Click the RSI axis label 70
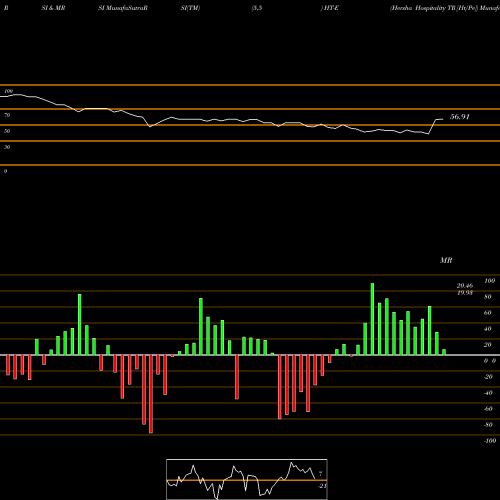The height and width of the screenshot is (500, 500). click(7, 115)
